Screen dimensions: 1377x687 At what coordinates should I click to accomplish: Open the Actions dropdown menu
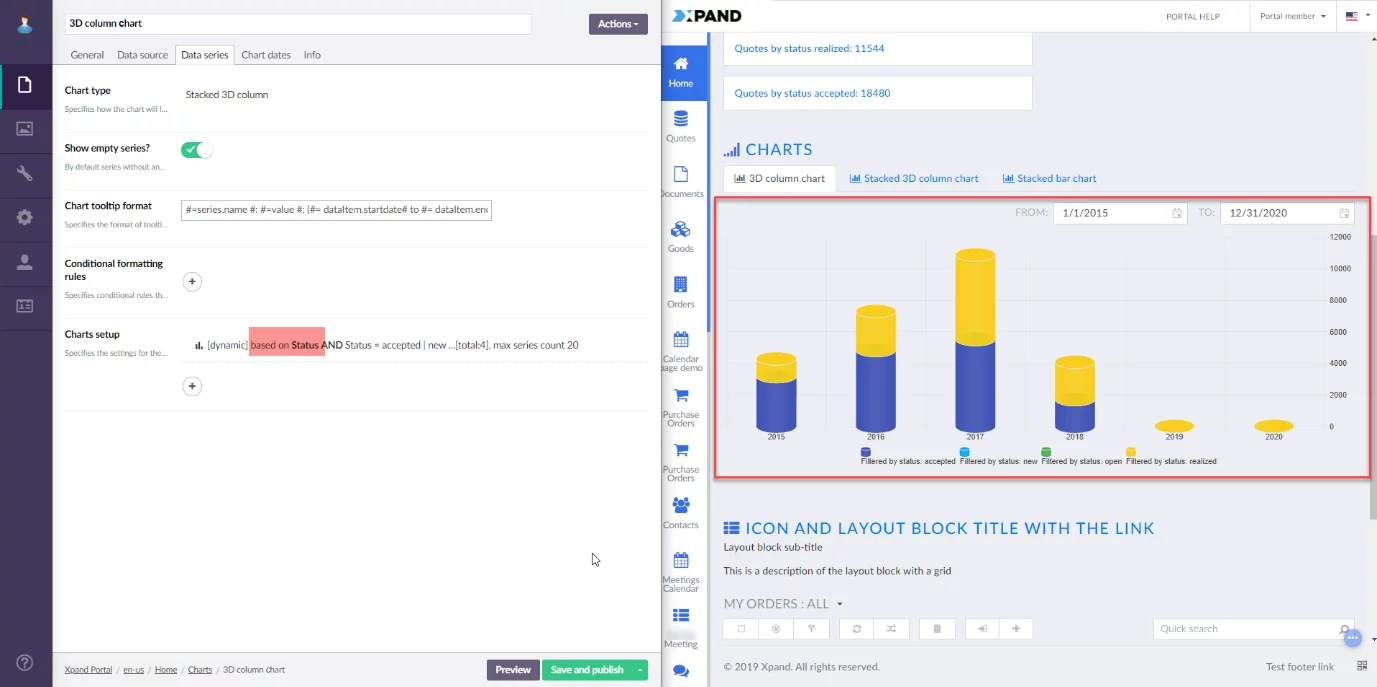pos(618,24)
